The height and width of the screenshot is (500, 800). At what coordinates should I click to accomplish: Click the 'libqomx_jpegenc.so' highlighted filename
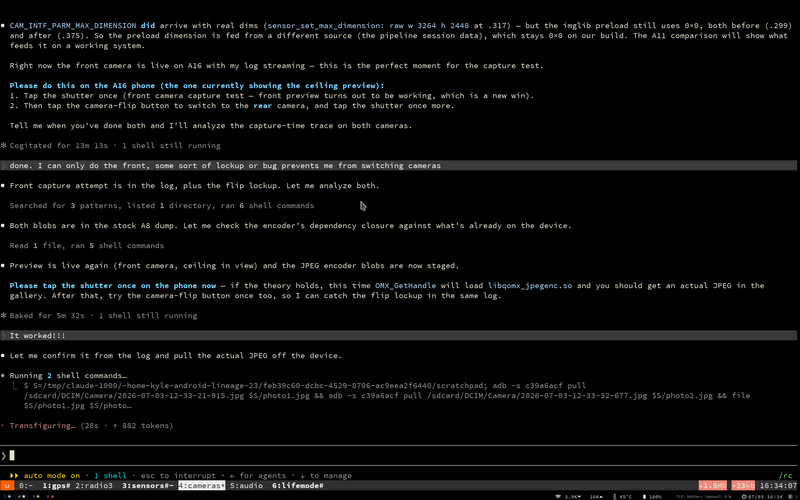pyautogui.click(x=530, y=286)
